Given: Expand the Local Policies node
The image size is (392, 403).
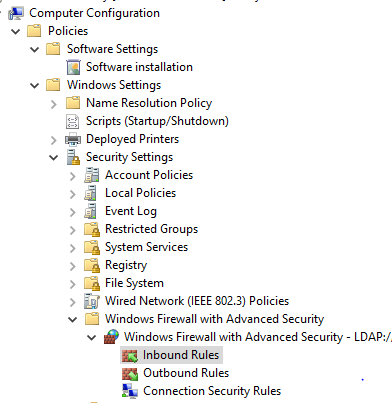Looking at the screenshot, I should 73,194.
